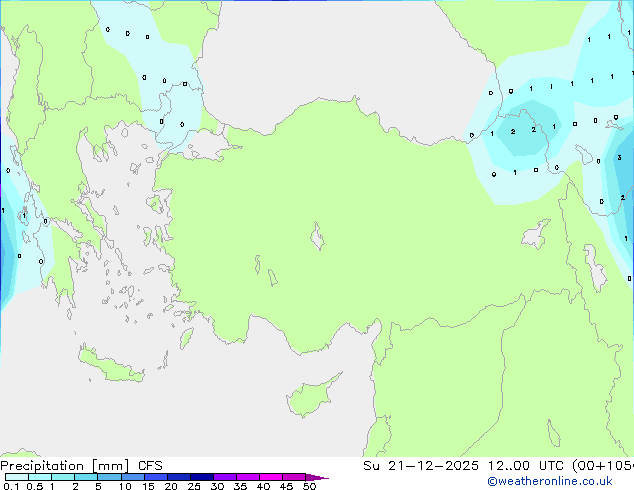Click the 45–50 mm legend color swatch

pyautogui.click(x=294, y=477)
